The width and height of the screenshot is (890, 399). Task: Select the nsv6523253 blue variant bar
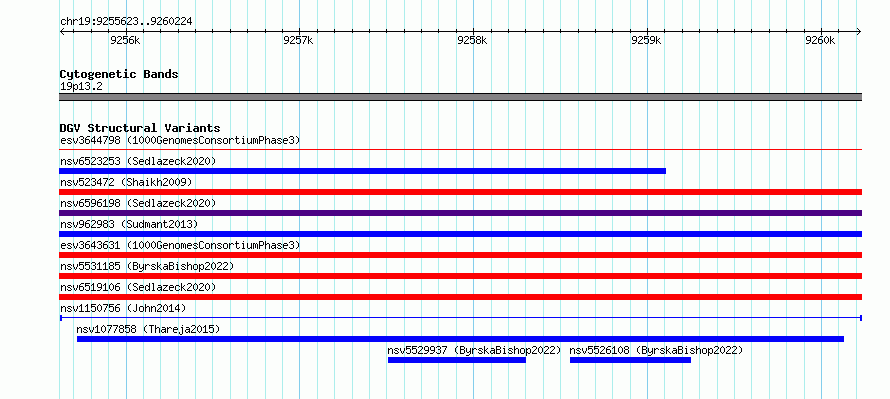(x=363, y=171)
